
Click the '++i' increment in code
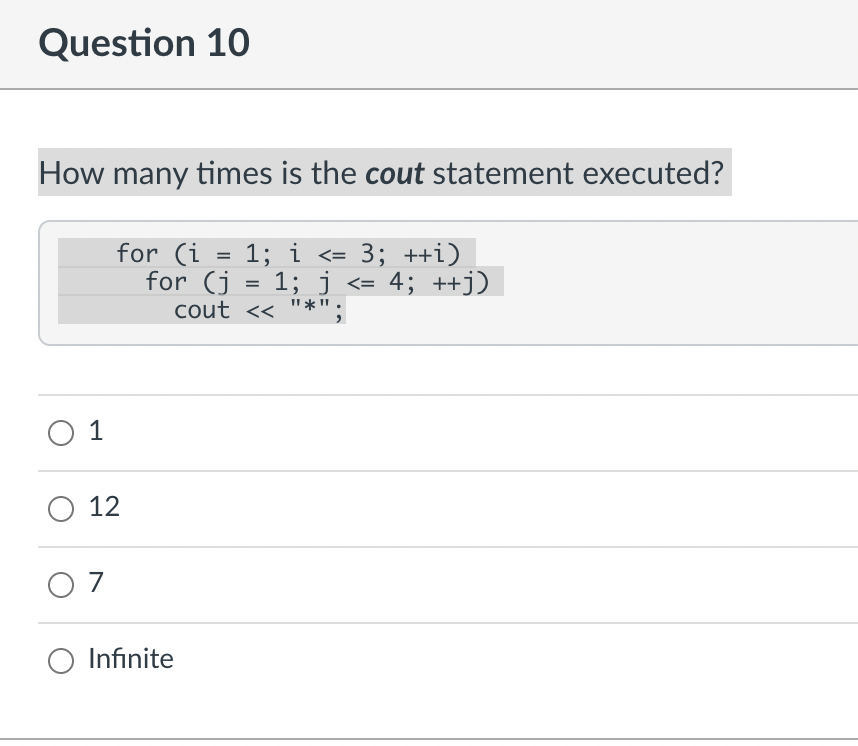(x=432, y=253)
